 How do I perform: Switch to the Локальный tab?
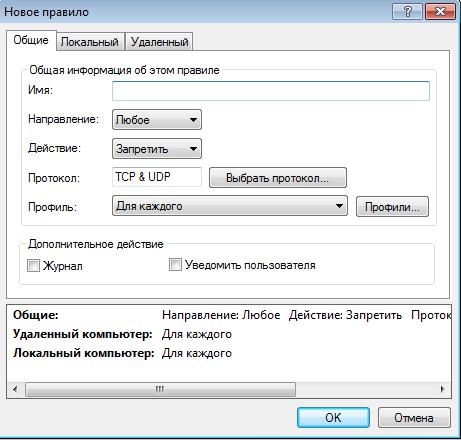click(90, 42)
